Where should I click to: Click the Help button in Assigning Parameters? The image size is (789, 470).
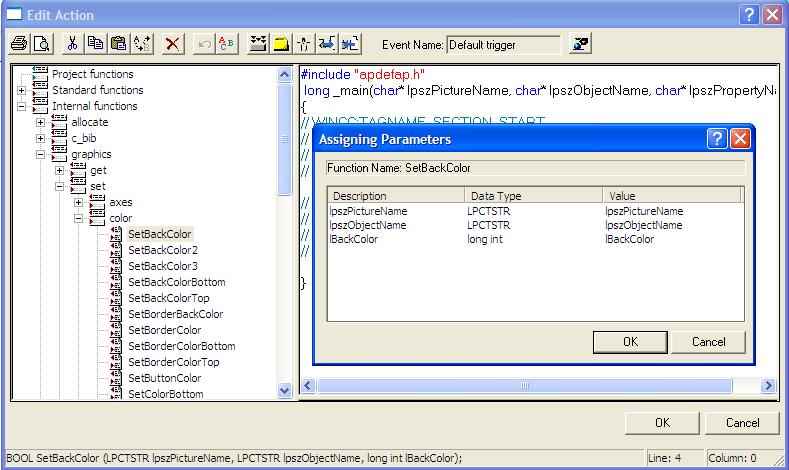pyautogui.click(x=717, y=138)
